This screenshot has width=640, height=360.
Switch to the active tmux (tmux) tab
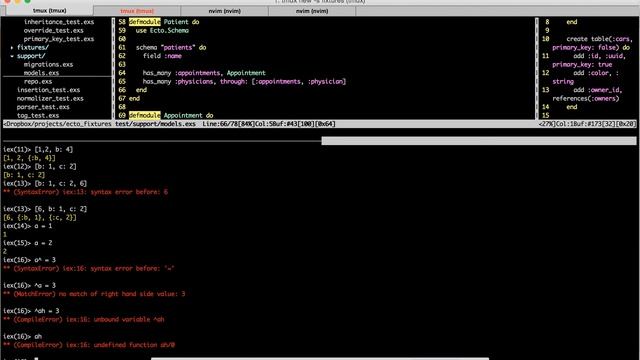point(49,11)
